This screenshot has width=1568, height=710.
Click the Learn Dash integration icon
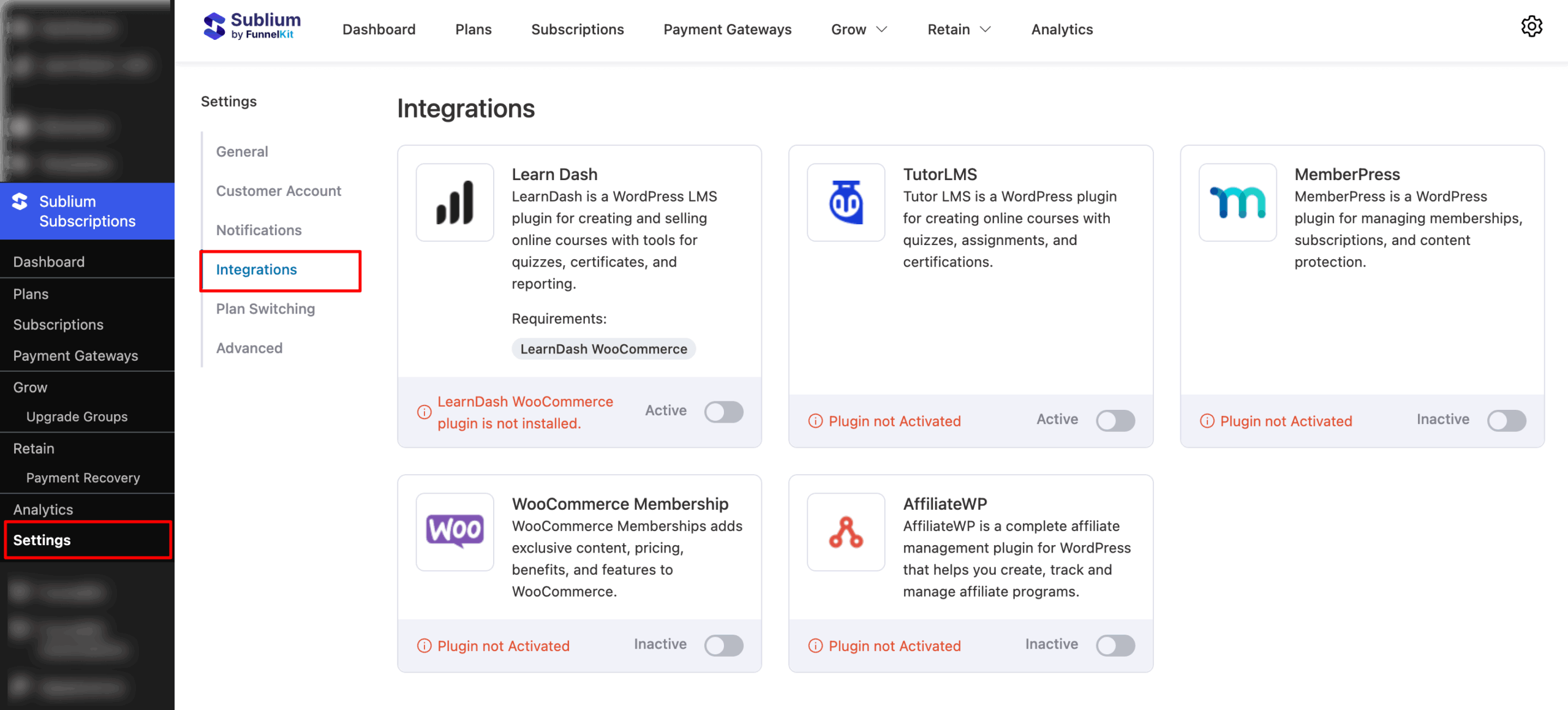[454, 202]
